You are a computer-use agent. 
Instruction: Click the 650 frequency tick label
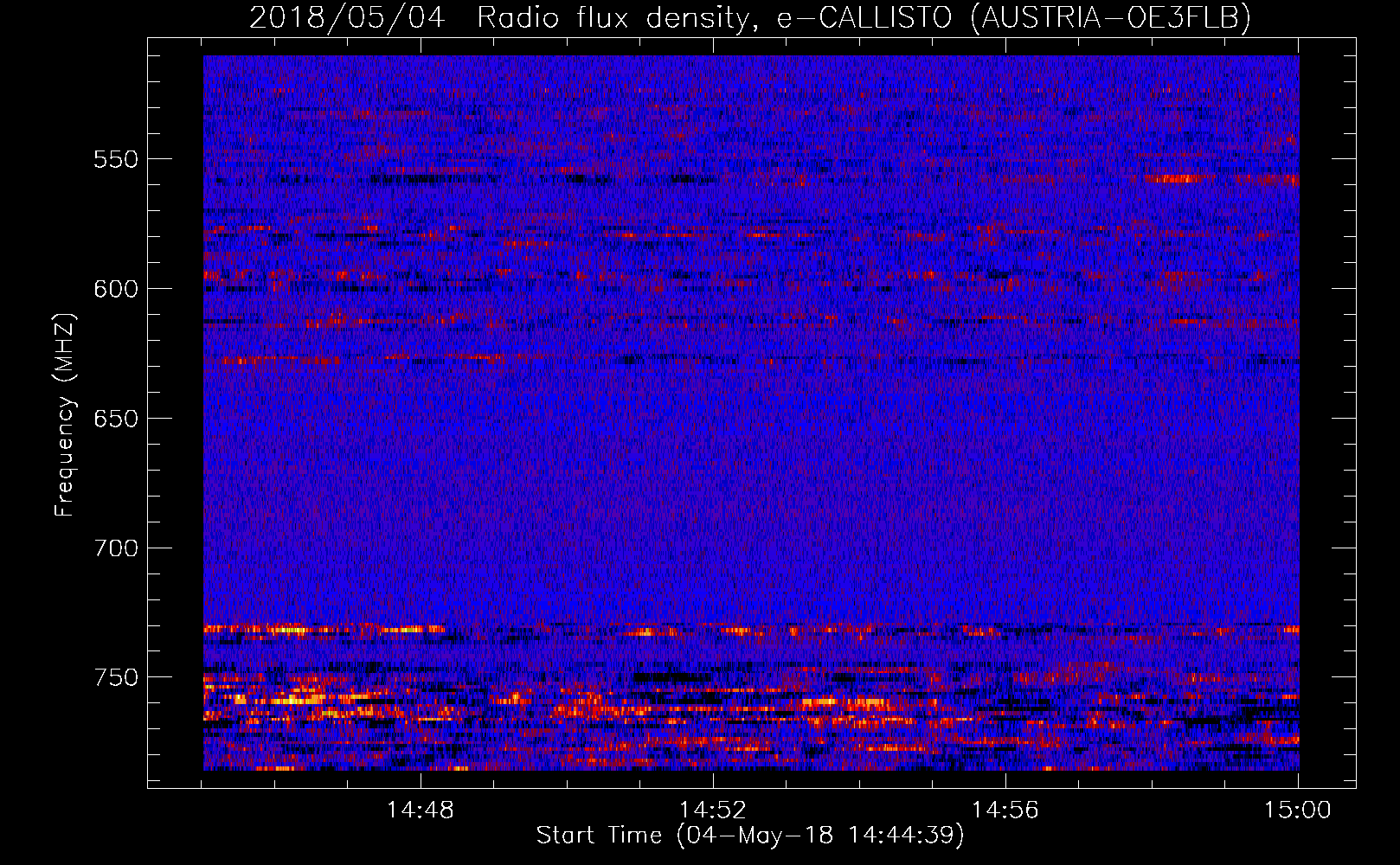116,419
